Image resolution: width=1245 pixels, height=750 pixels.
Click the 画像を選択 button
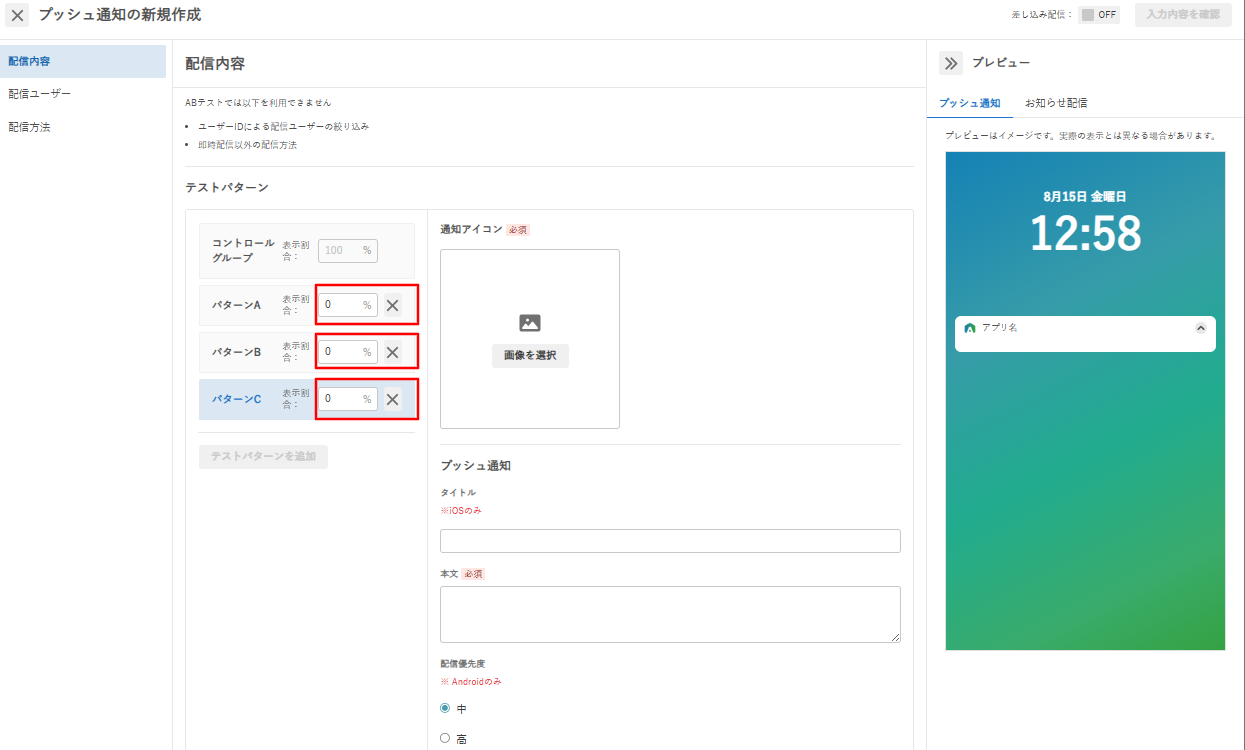tap(530, 356)
